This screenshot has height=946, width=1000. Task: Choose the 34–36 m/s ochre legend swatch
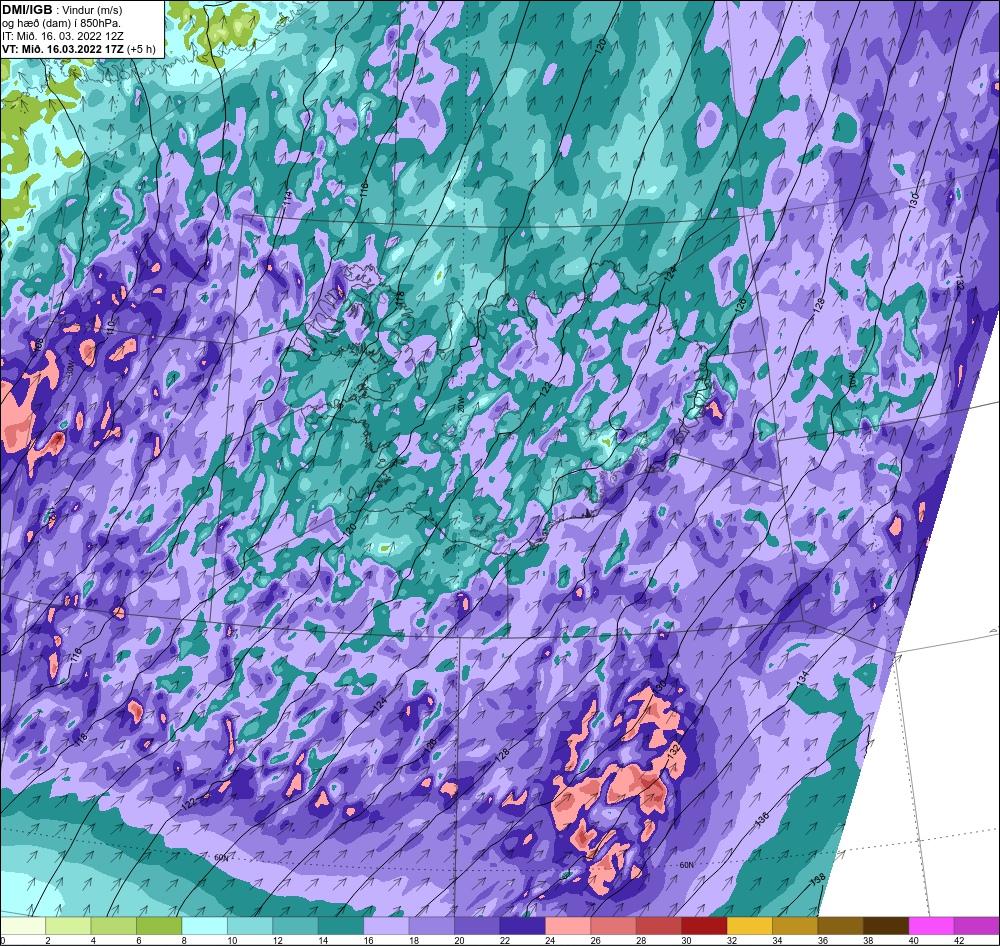click(795, 926)
